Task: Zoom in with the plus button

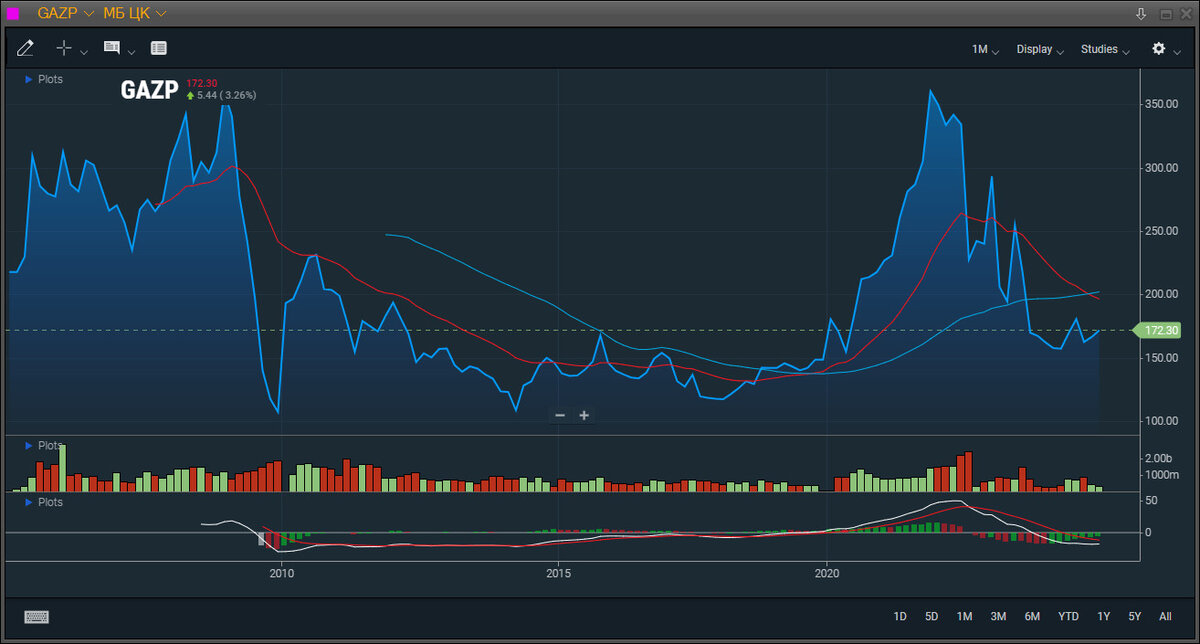Action: [x=584, y=415]
